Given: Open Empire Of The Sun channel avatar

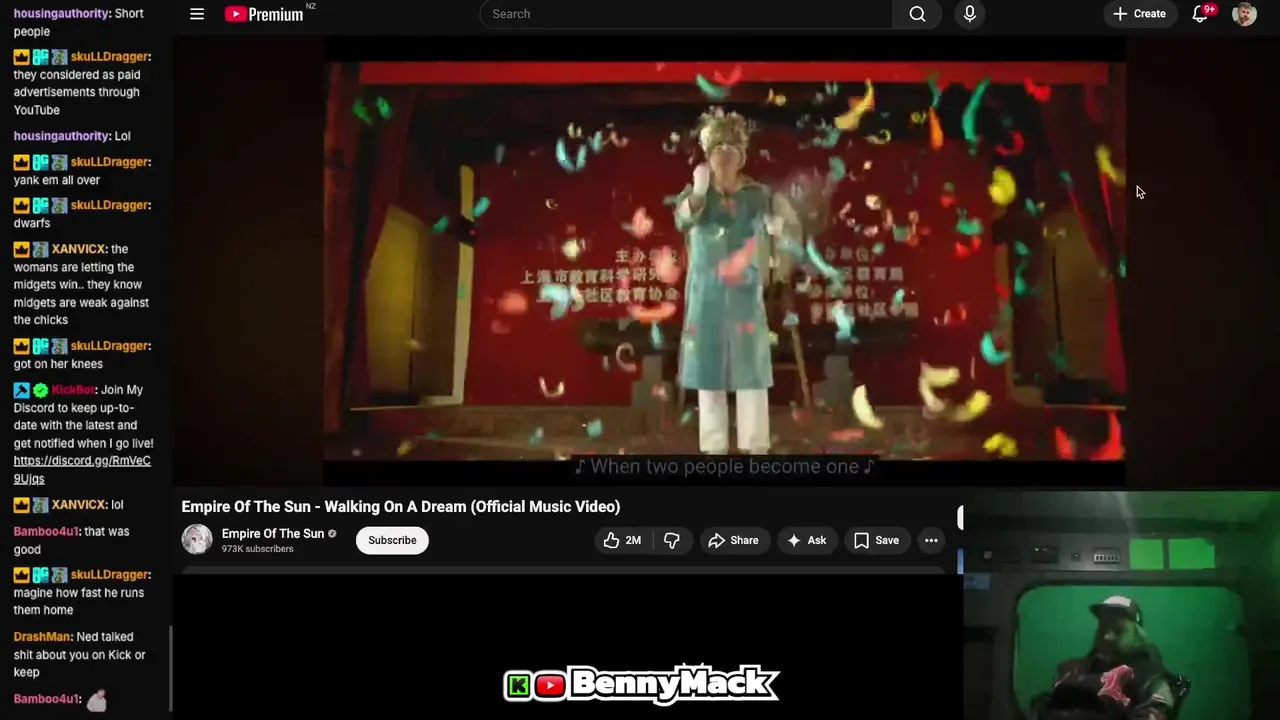Looking at the screenshot, I should (x=197, y=540).
